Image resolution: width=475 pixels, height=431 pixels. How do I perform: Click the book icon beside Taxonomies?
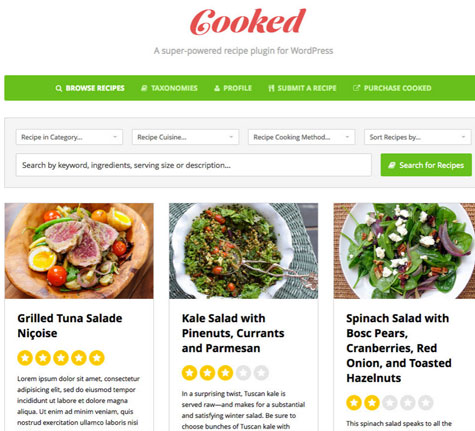pos(144,88)
